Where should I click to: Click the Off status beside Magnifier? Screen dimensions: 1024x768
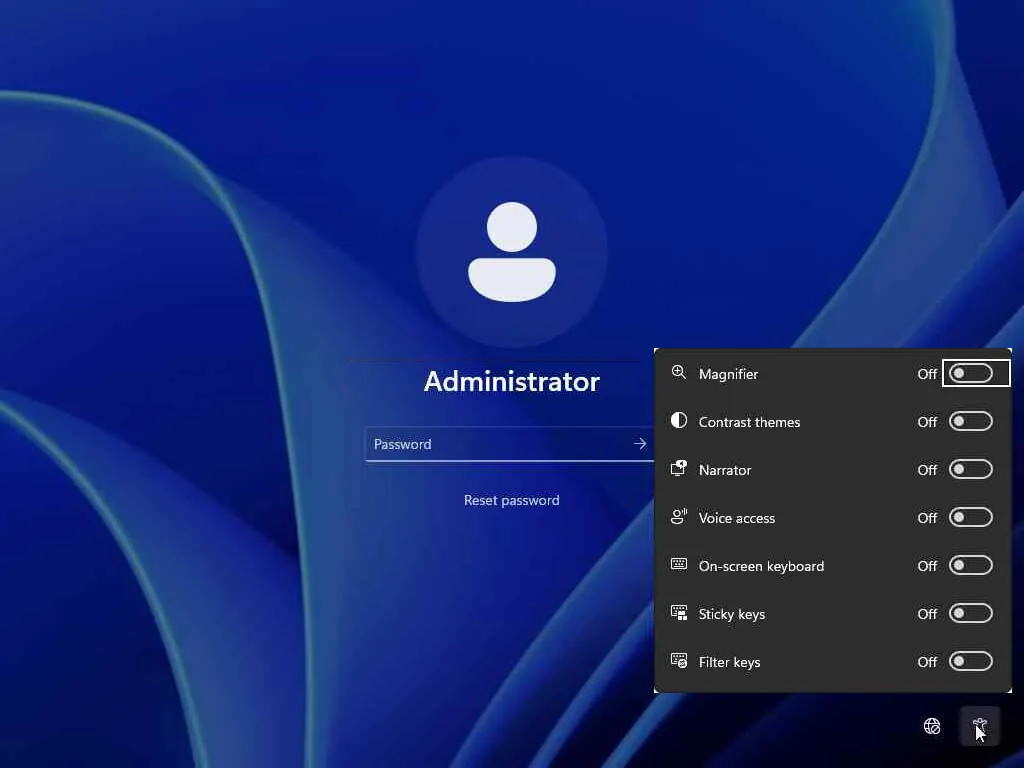coord(927,374)
